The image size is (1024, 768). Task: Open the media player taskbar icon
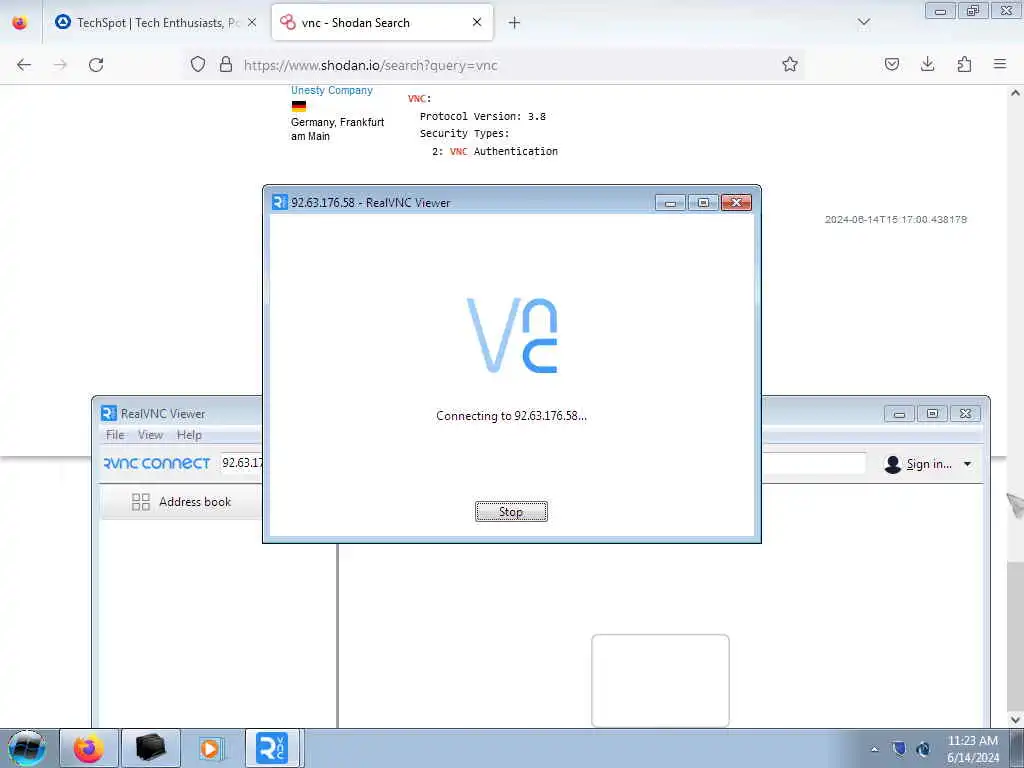pos(210,748)
